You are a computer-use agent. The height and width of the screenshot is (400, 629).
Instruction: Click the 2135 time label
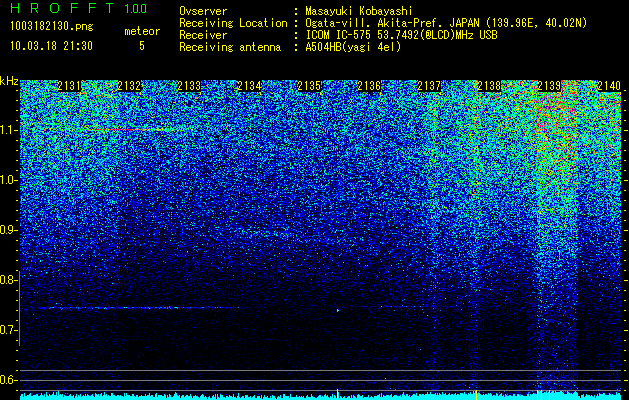(309, 86)
